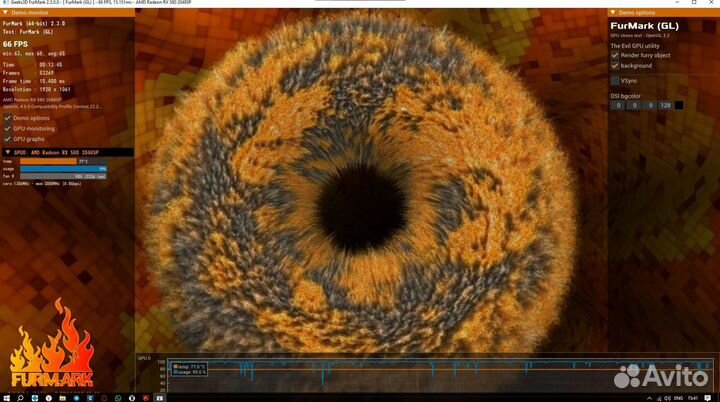720x402 pixels.
Task: Collapse the GPU0 AMD Radeon RX 580 section
Action: pos(7,151)
